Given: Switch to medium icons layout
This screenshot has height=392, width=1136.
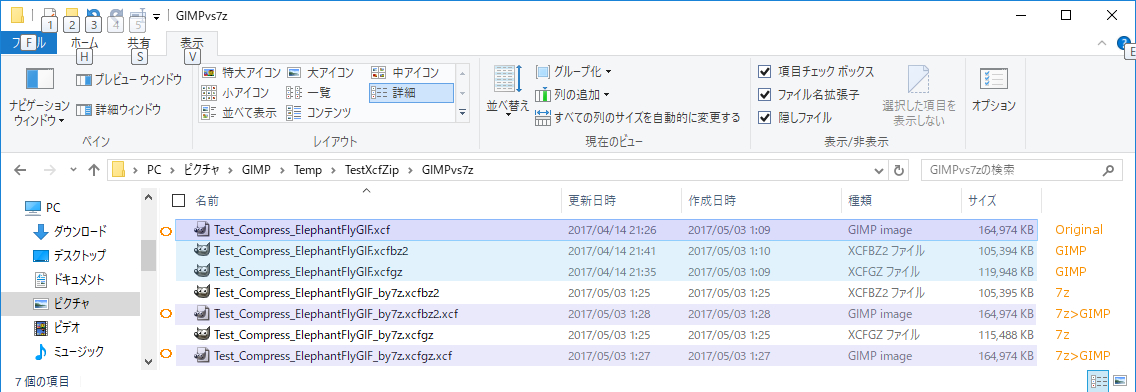Looking at the screenshot, I should click(x=405, y=72).
